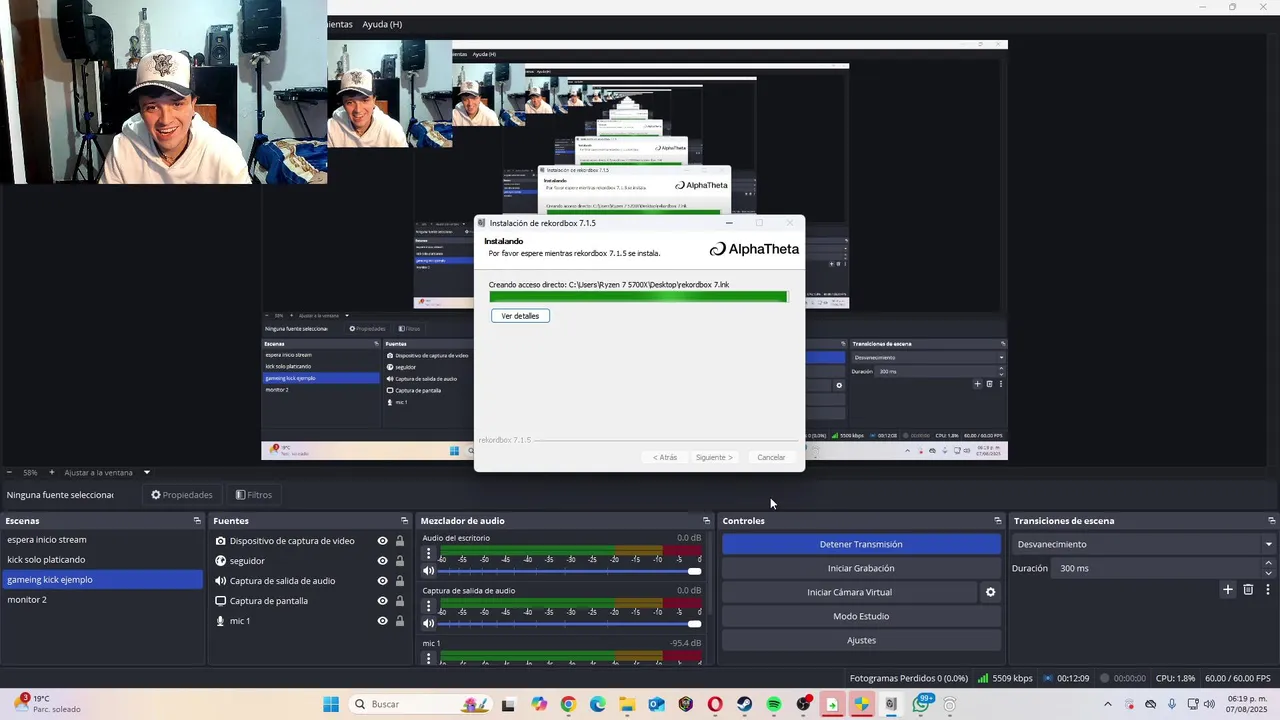This screenshot has width=1280, height=720.
Task: Show hidden system tray icons
Action: (x=1107, y=704)
